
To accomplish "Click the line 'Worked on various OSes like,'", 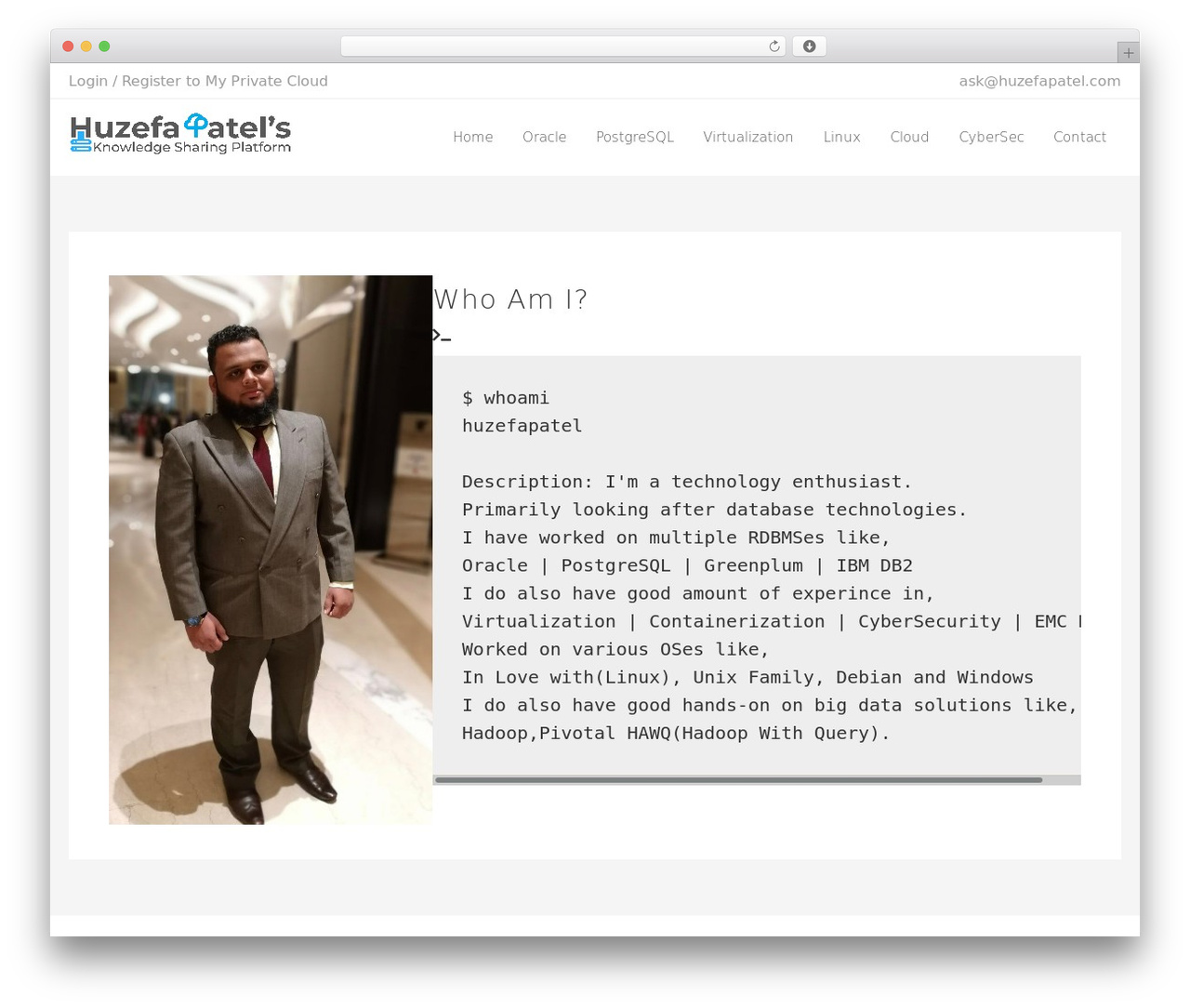I will 615,649.
